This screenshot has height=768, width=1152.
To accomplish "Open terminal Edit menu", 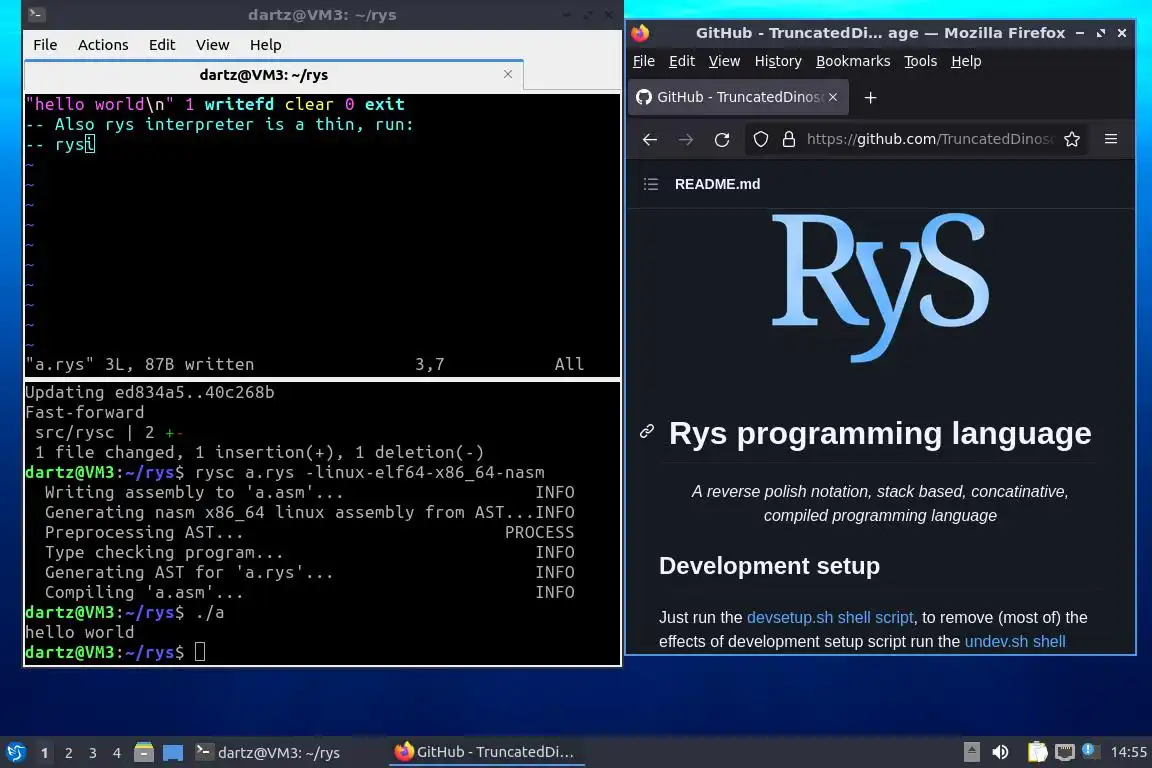I will [x=162, y=45].
